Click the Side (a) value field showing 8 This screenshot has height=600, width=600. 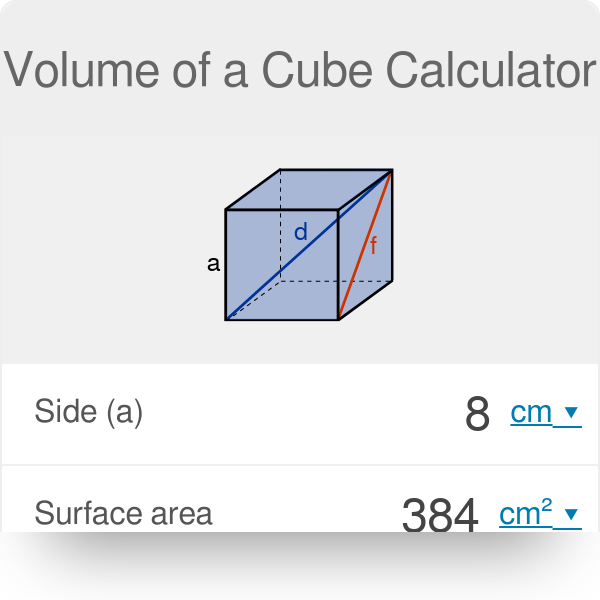478,413
